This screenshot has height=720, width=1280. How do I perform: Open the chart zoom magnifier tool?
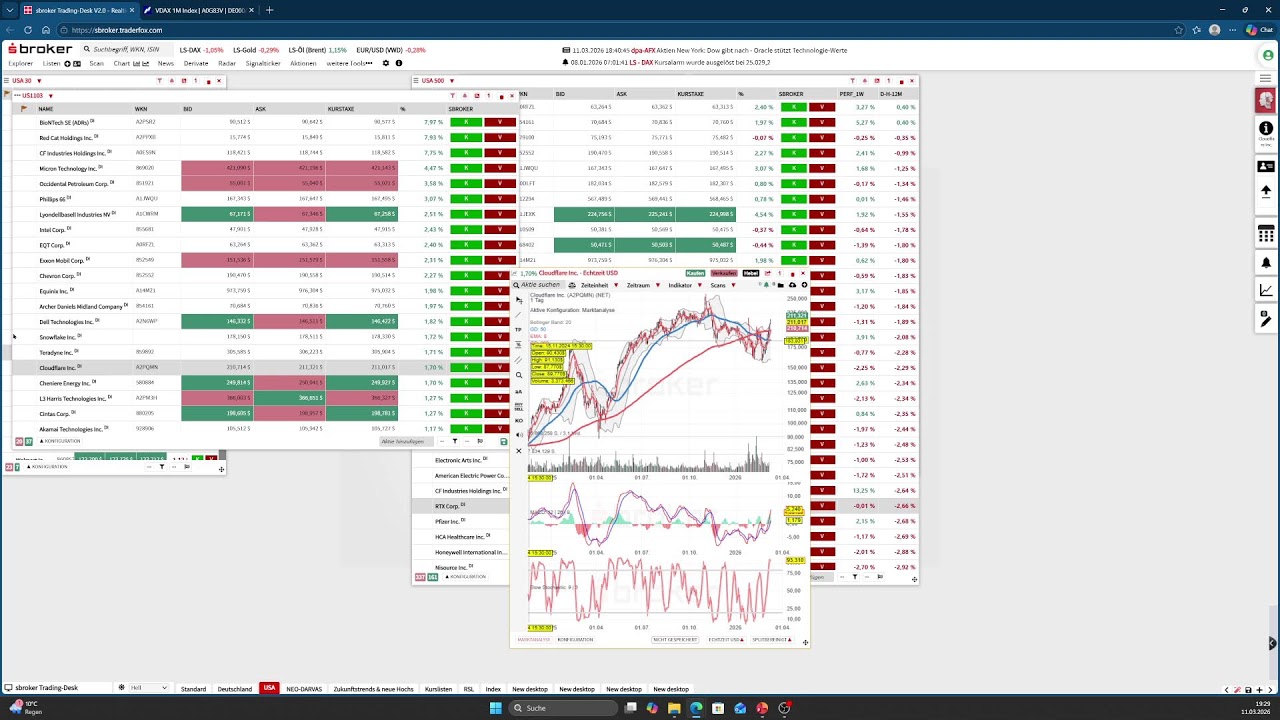518,375
